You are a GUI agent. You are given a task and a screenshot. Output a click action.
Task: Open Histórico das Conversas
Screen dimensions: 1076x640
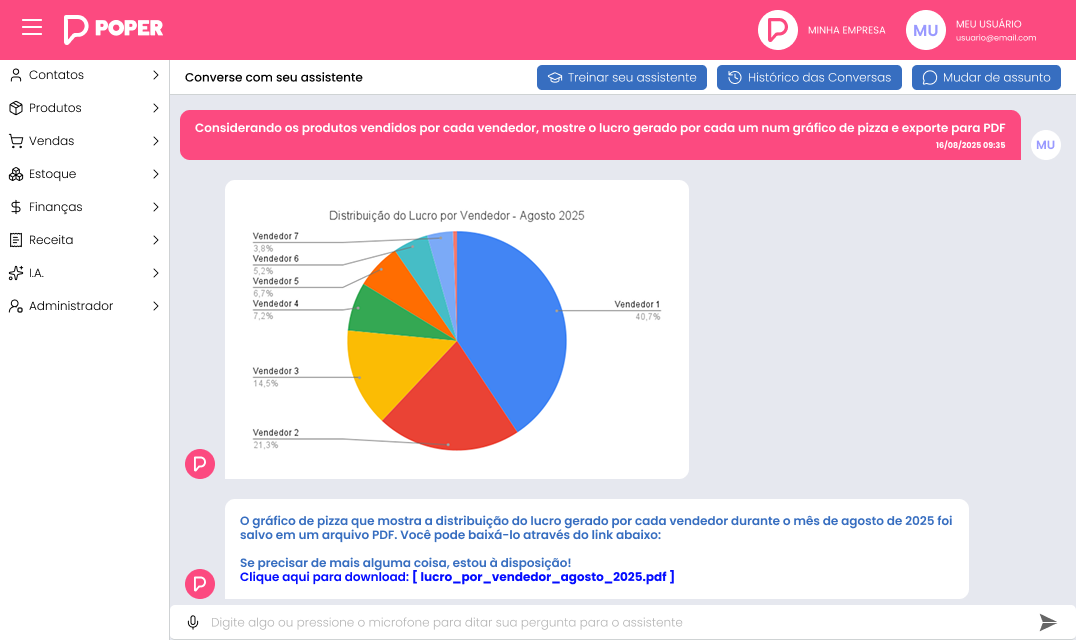coord(810,77)
